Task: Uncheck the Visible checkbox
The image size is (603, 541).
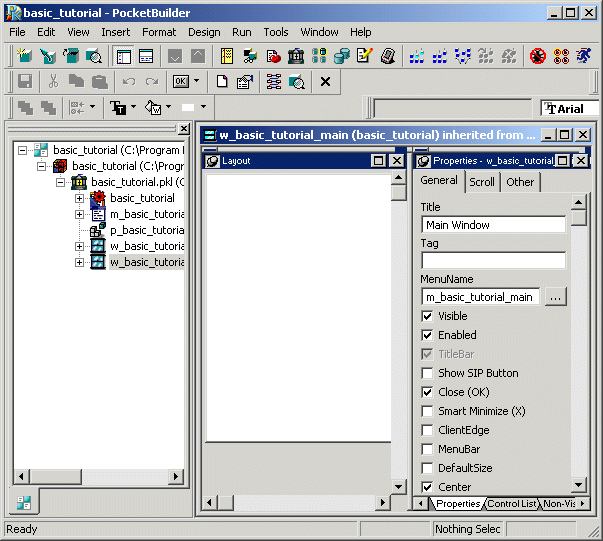Action: [427, 316]
